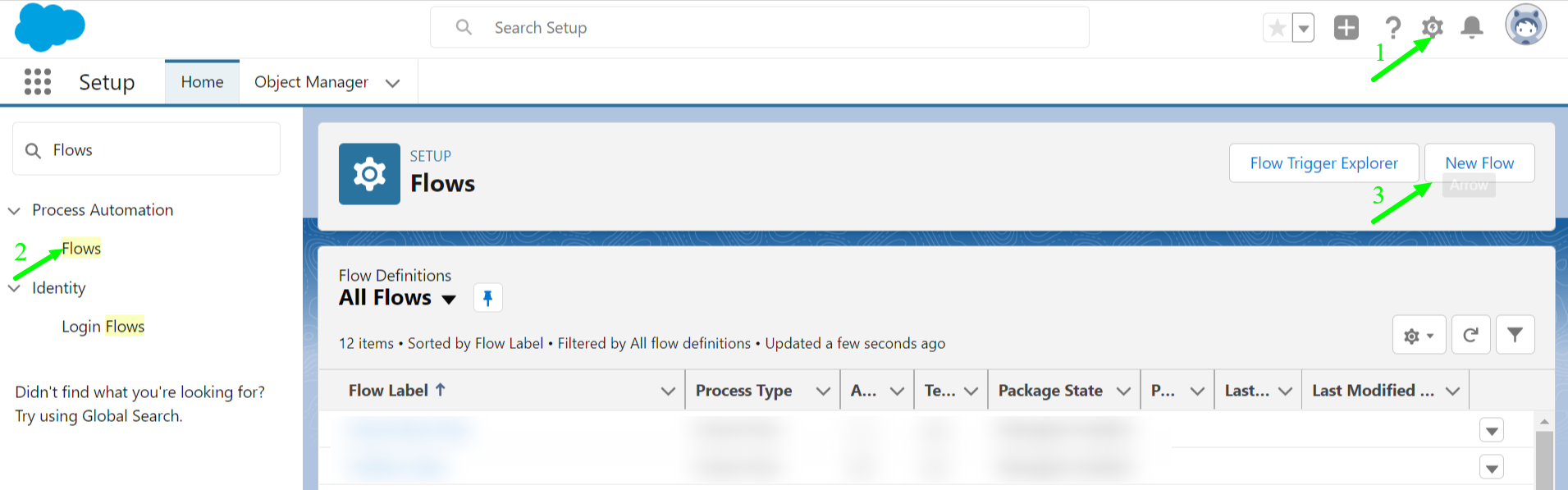
Task: Open Object Manager tab dropdown chevron
Action: pyautogui.click(x=393, y=83)
